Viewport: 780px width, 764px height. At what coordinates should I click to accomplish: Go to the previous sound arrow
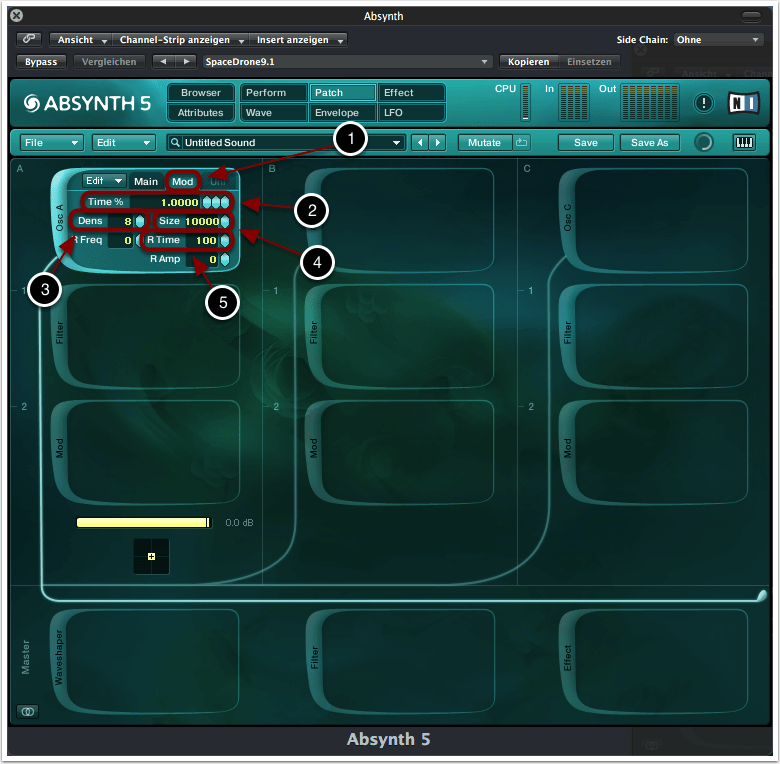click(x=420, y=142)
